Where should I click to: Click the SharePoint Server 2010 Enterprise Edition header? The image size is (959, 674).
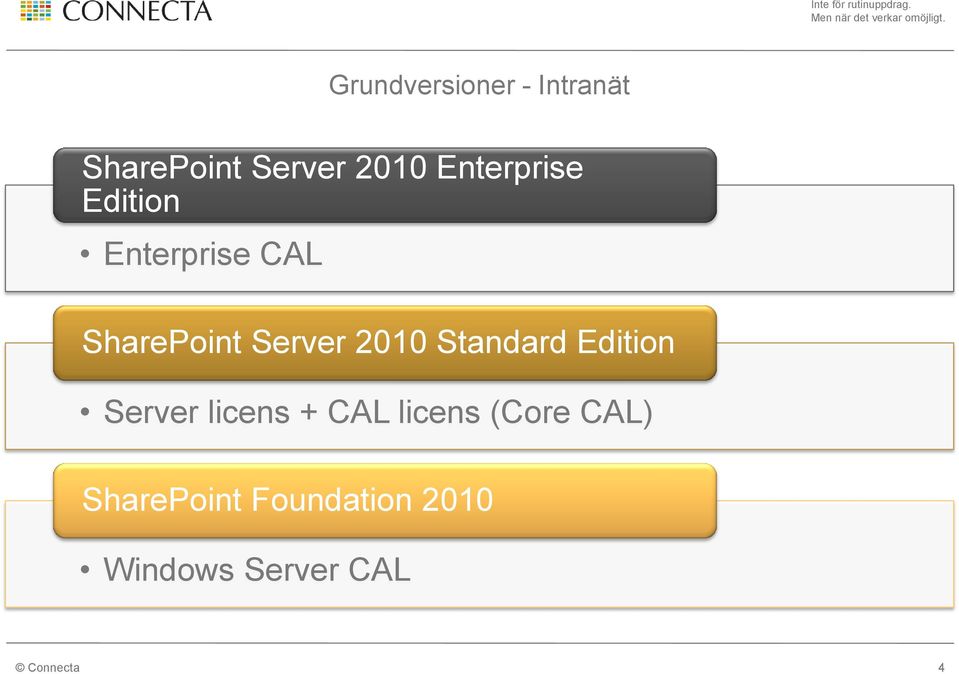point(385,185)
